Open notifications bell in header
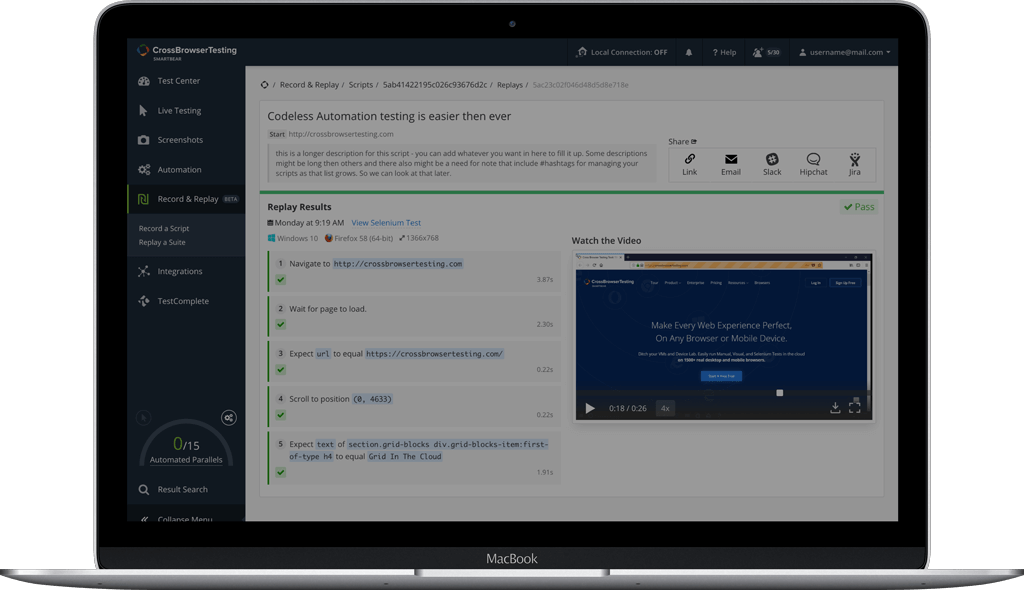This screenshot has width=1024, height=590. point(688,52)
